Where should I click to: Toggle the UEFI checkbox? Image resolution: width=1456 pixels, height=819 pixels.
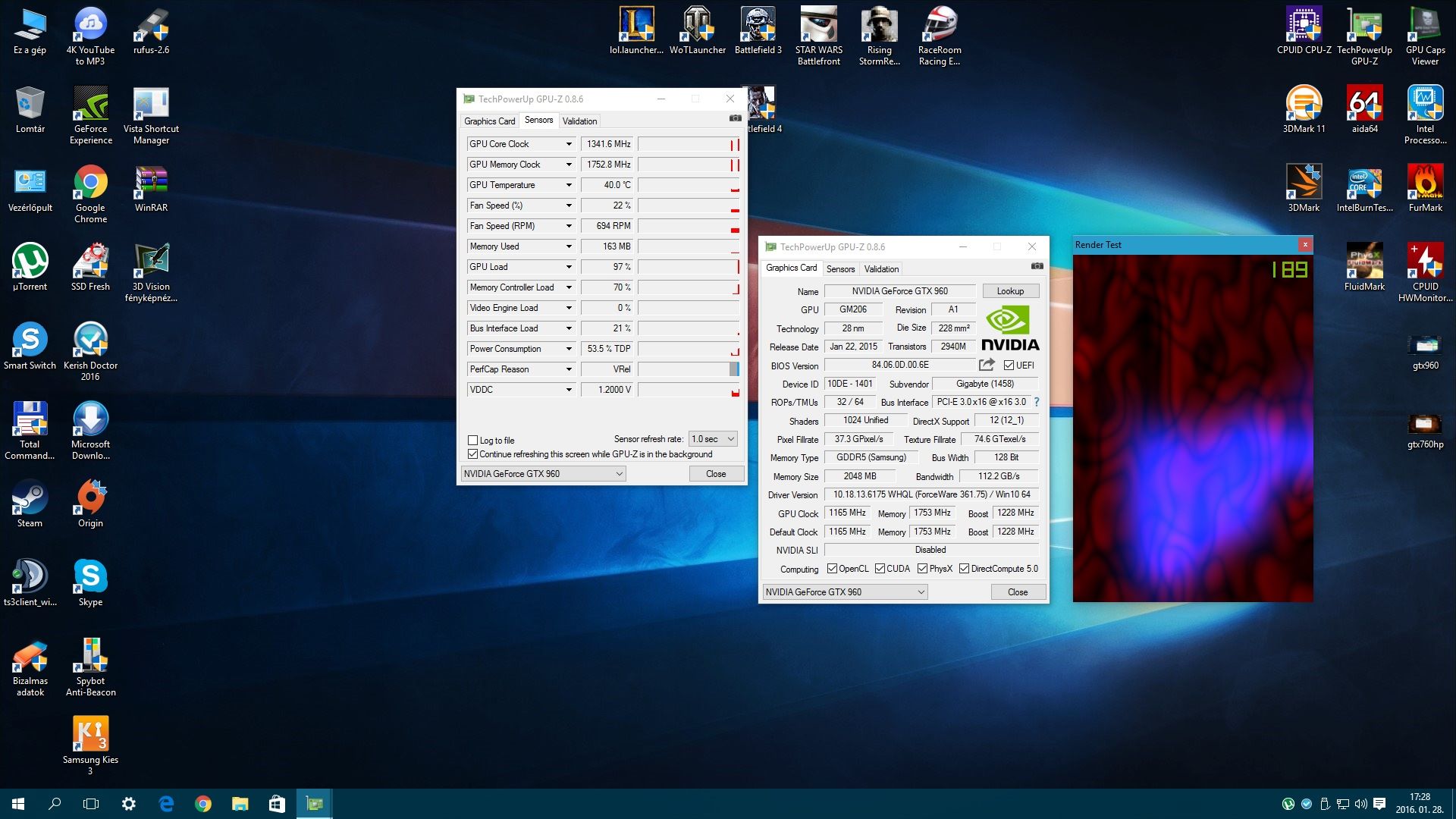click(1009, 366)
